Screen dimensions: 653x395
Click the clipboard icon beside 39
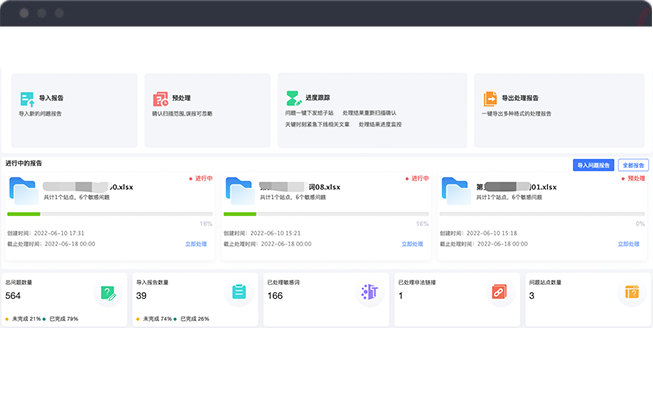(x=239, y=292)
